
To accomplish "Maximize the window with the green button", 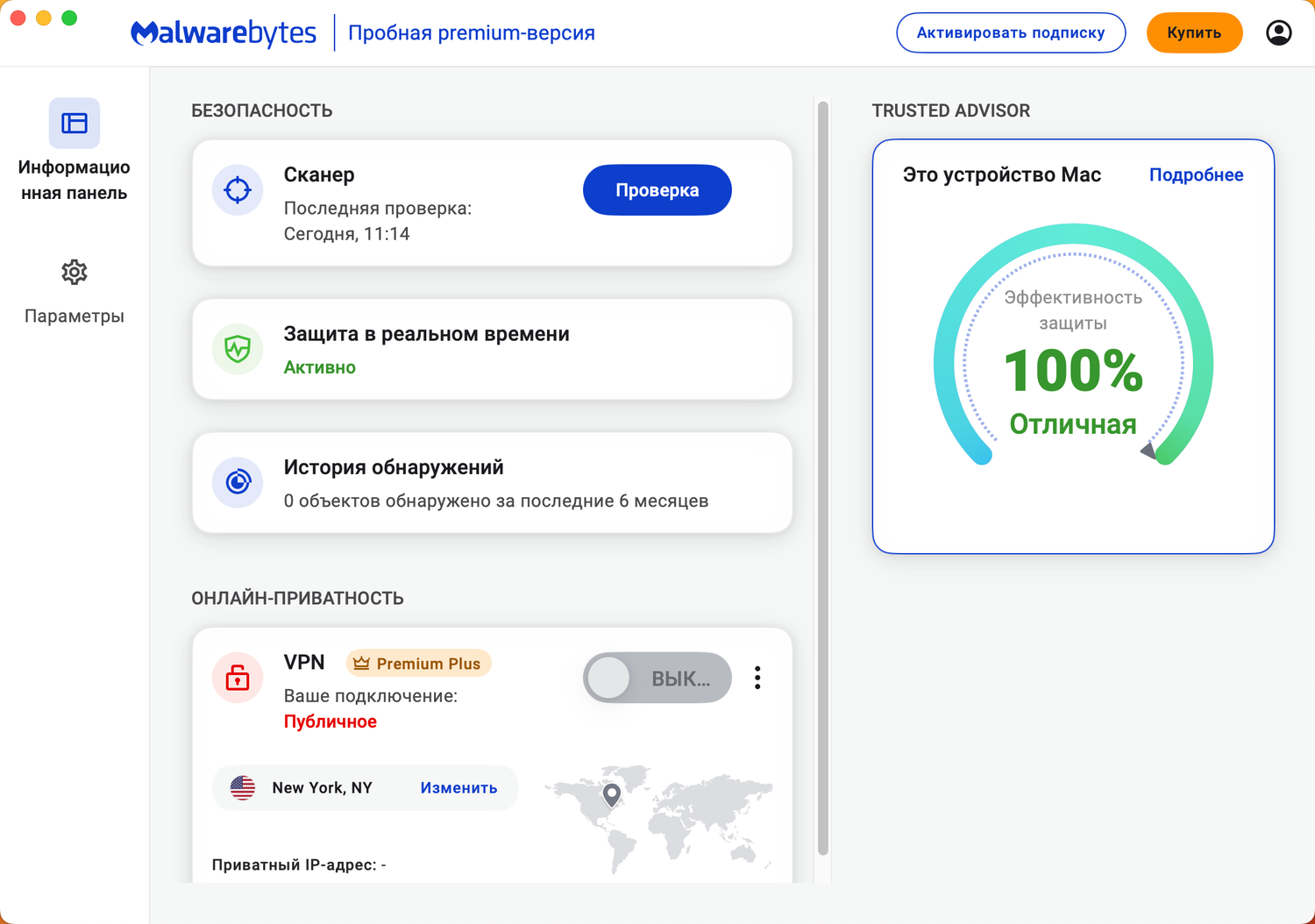I will pos(69,18).
